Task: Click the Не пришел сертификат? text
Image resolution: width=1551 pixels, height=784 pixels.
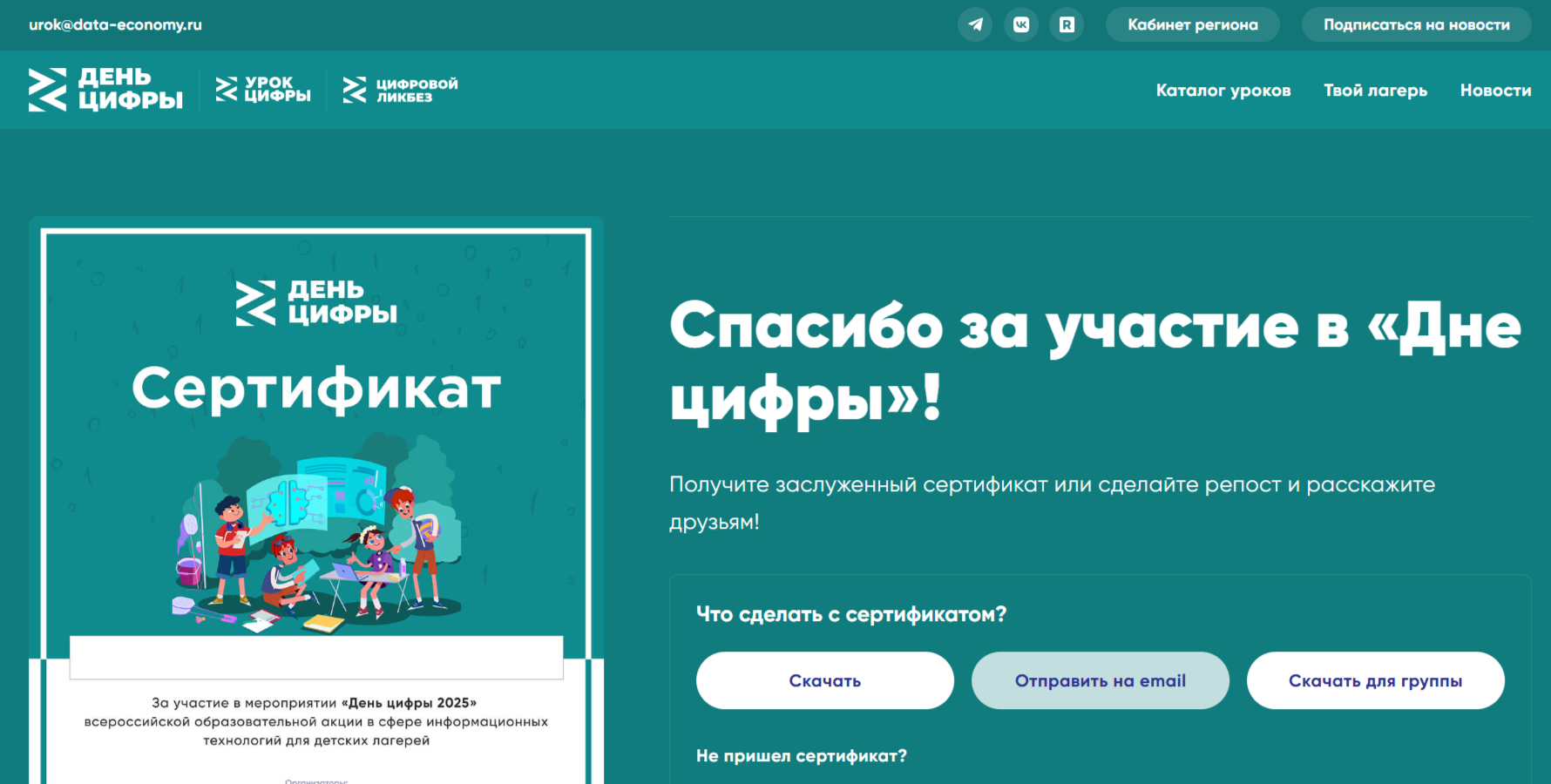Action: point(802,756)
